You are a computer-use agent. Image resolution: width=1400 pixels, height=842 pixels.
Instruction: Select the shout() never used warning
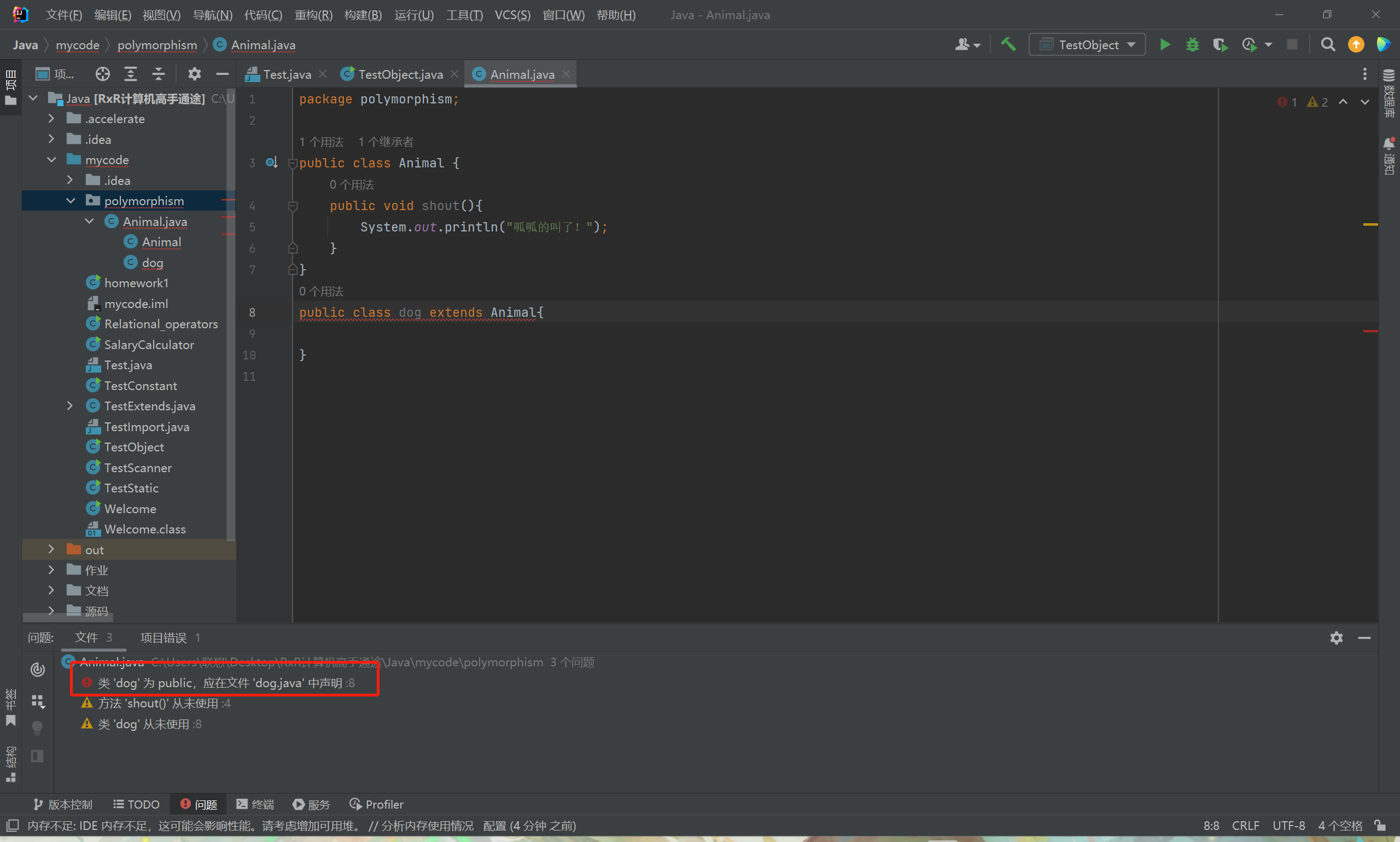tap(157, 704)
